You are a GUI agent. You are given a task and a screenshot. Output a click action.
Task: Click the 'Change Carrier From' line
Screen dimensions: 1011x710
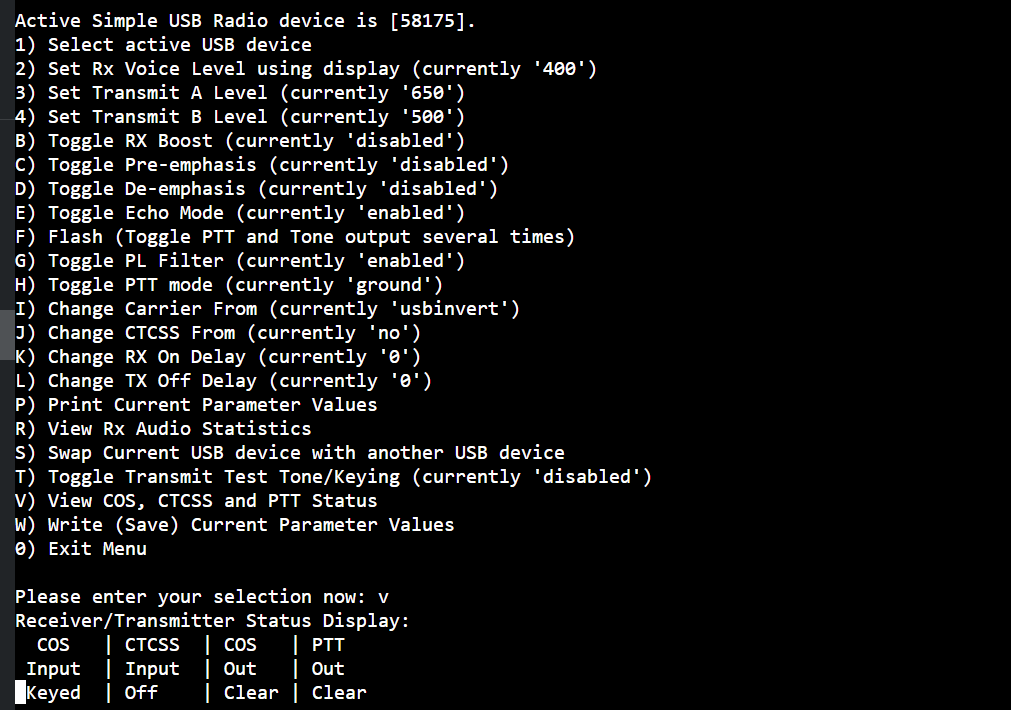pyautogui.click(x=268, y=309)
